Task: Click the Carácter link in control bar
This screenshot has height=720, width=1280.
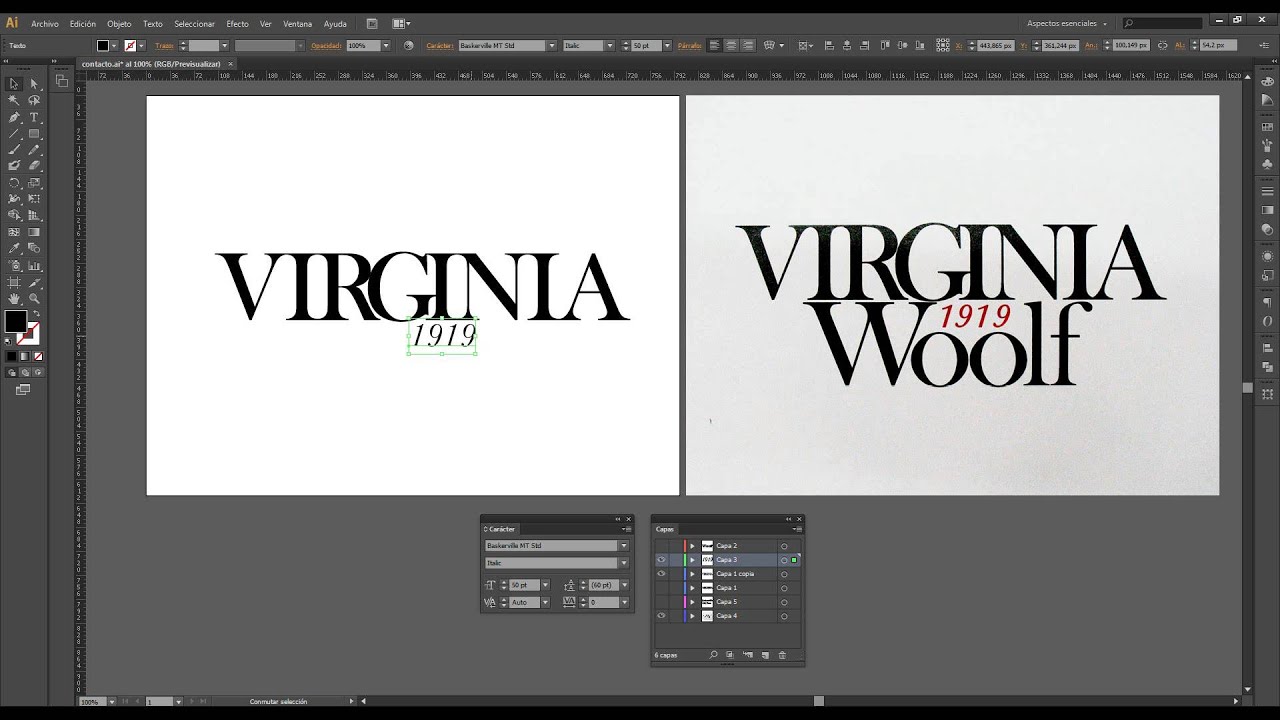Action: tap(440, 46)
